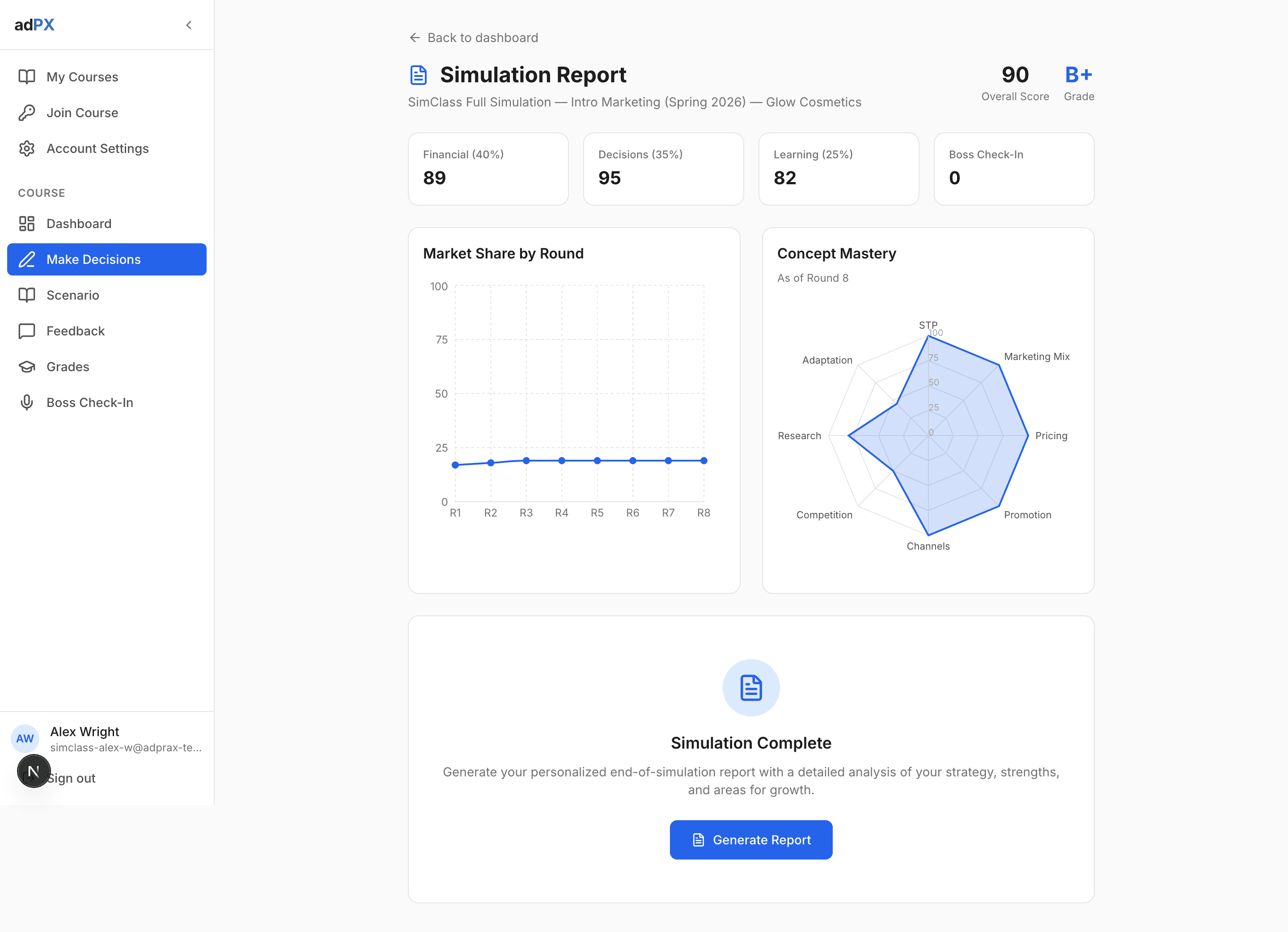Viewport: 1288px width, 932px height.
Task: Click the Generate Report button
Action: (x=751, y=839)
